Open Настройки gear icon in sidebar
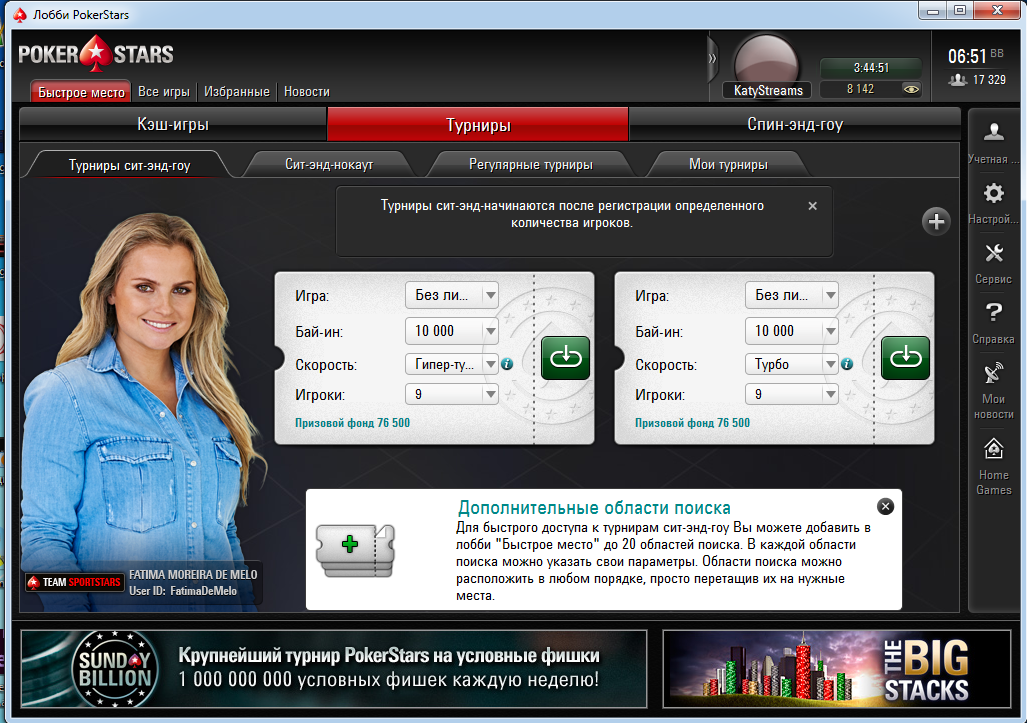Image resolution: width=1027 pixels, height=723 pixels. [994, 193]
